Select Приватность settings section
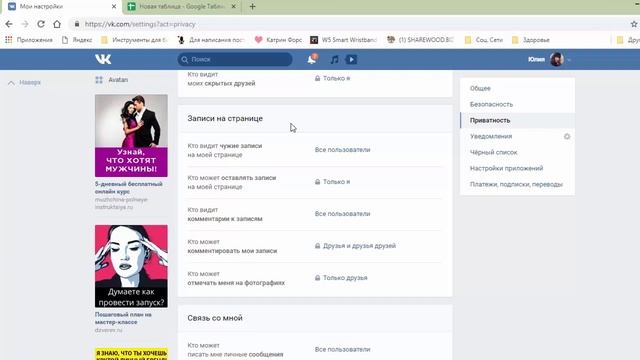Screen dimensions: 640x360 [517, 120]
